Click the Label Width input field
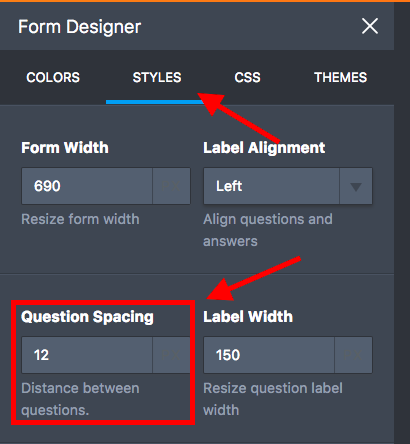 pos(269,355)
